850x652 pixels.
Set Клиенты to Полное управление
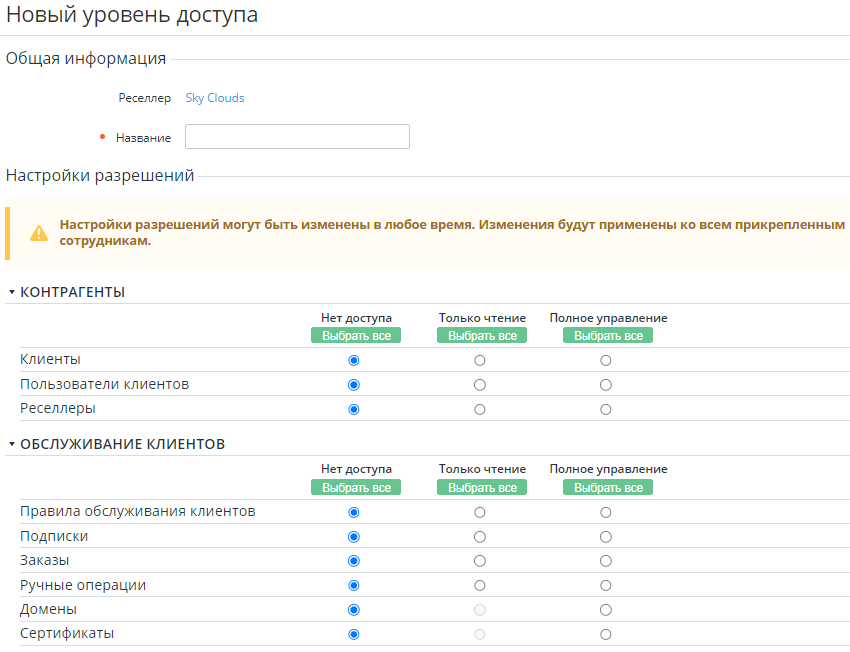606,360
